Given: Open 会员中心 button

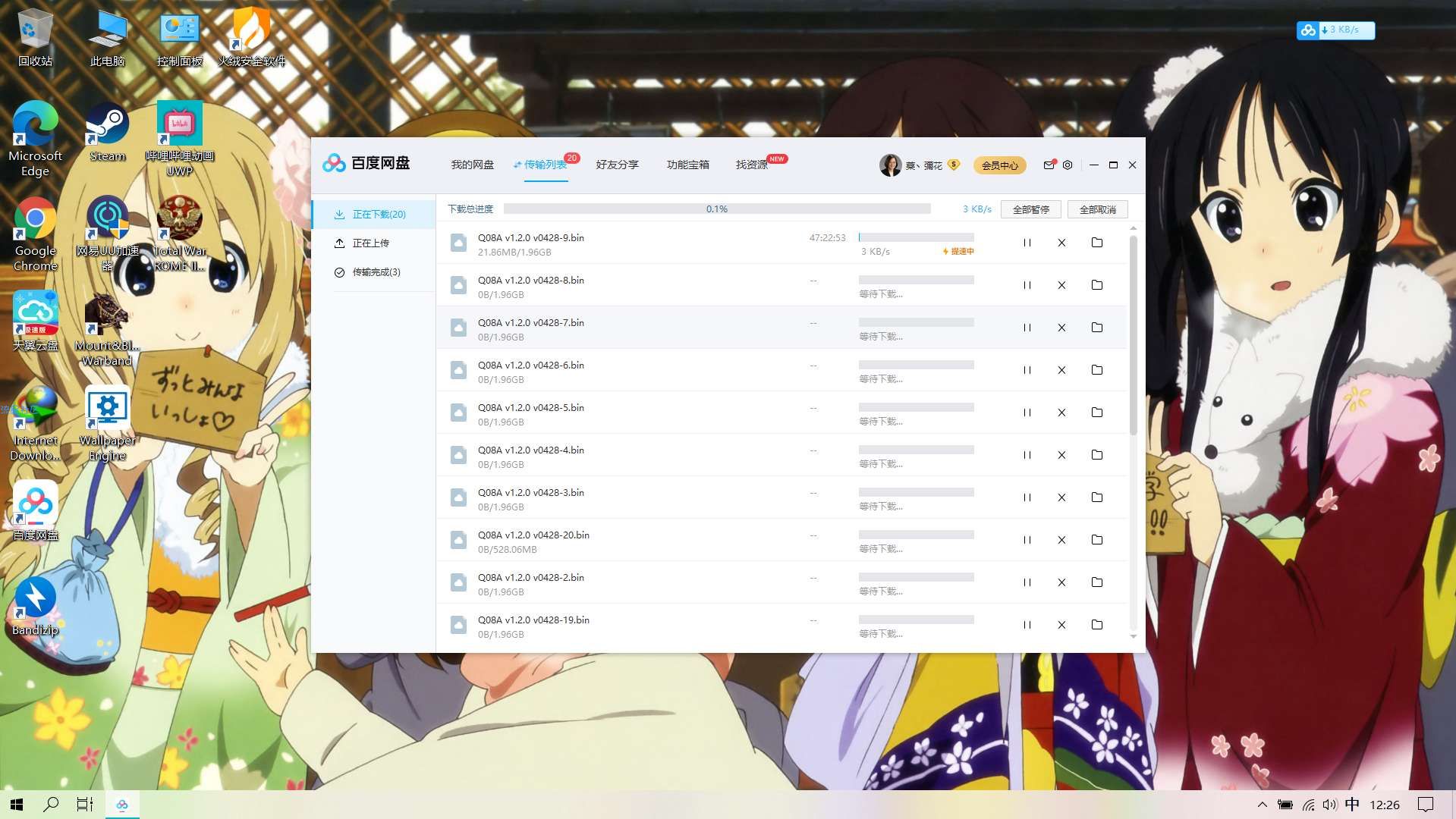Looking at the screenshot, I should tap(999, 165).
